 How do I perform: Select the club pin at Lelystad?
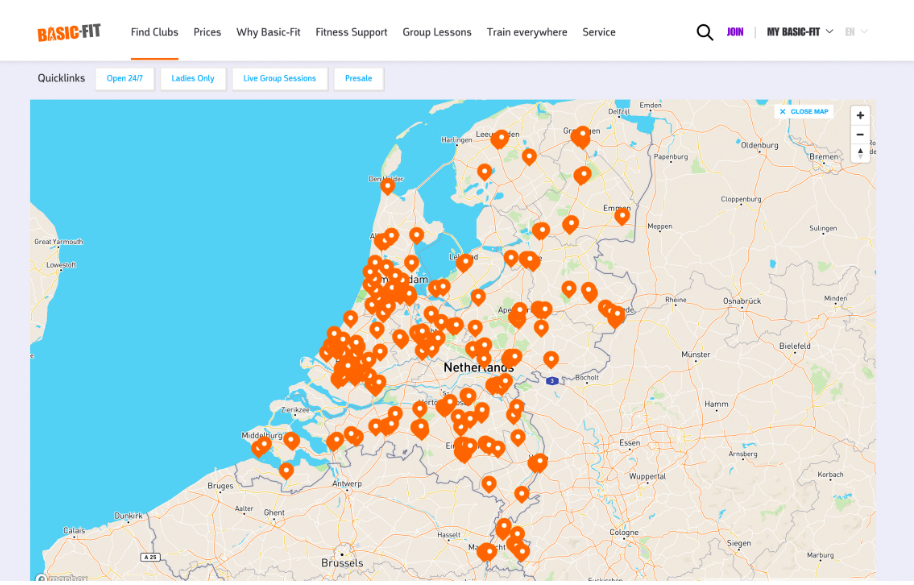tap(465, 263)
